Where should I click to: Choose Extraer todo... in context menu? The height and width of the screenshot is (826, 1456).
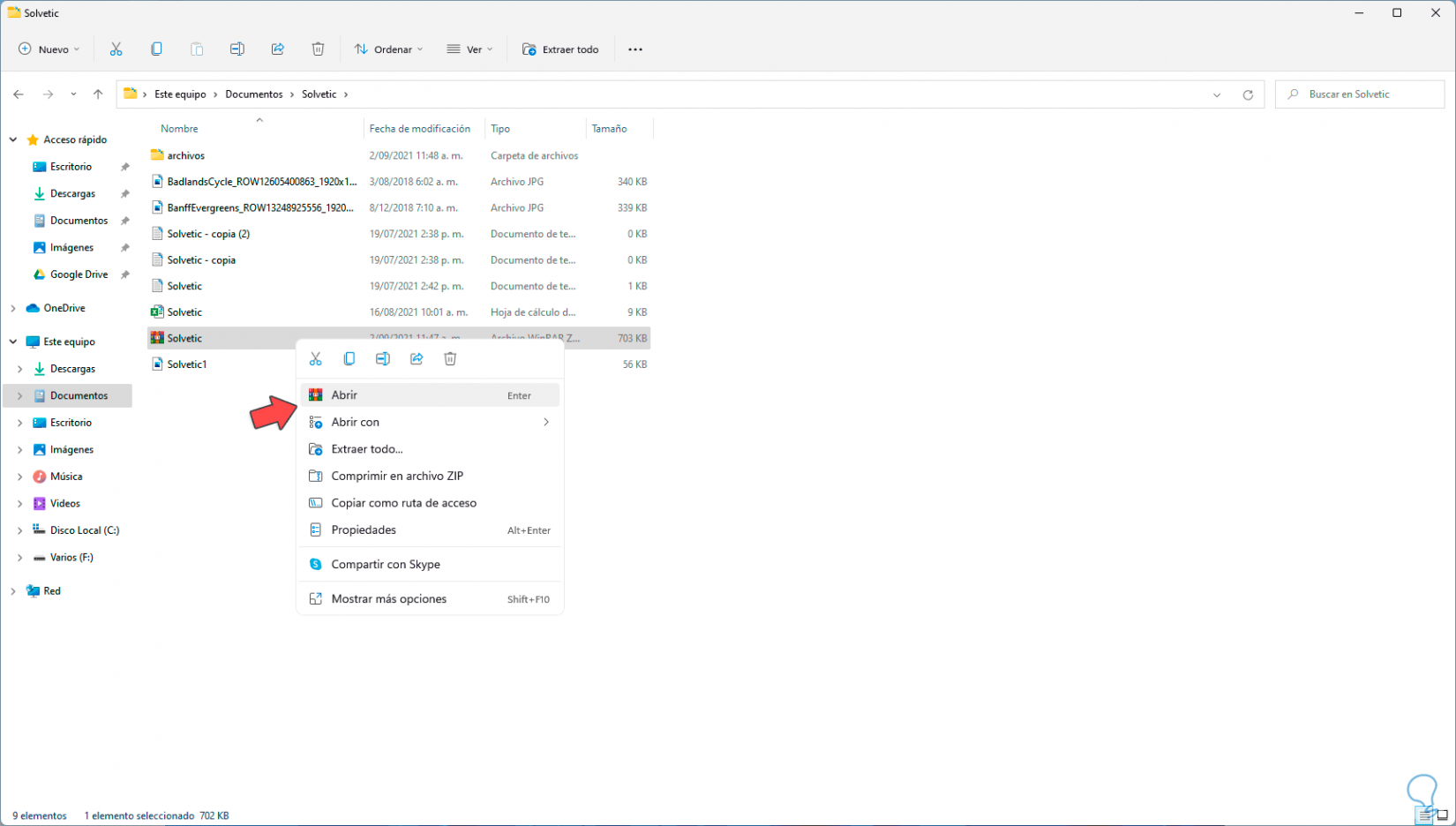(430, 449)
